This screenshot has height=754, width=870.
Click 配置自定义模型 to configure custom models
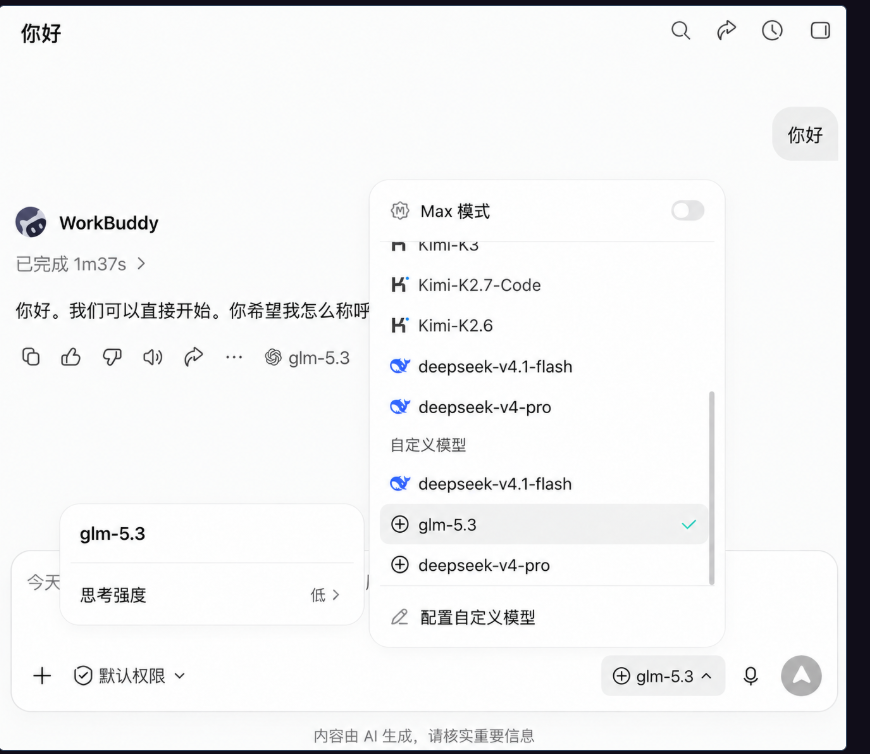(x=547, y=617)
